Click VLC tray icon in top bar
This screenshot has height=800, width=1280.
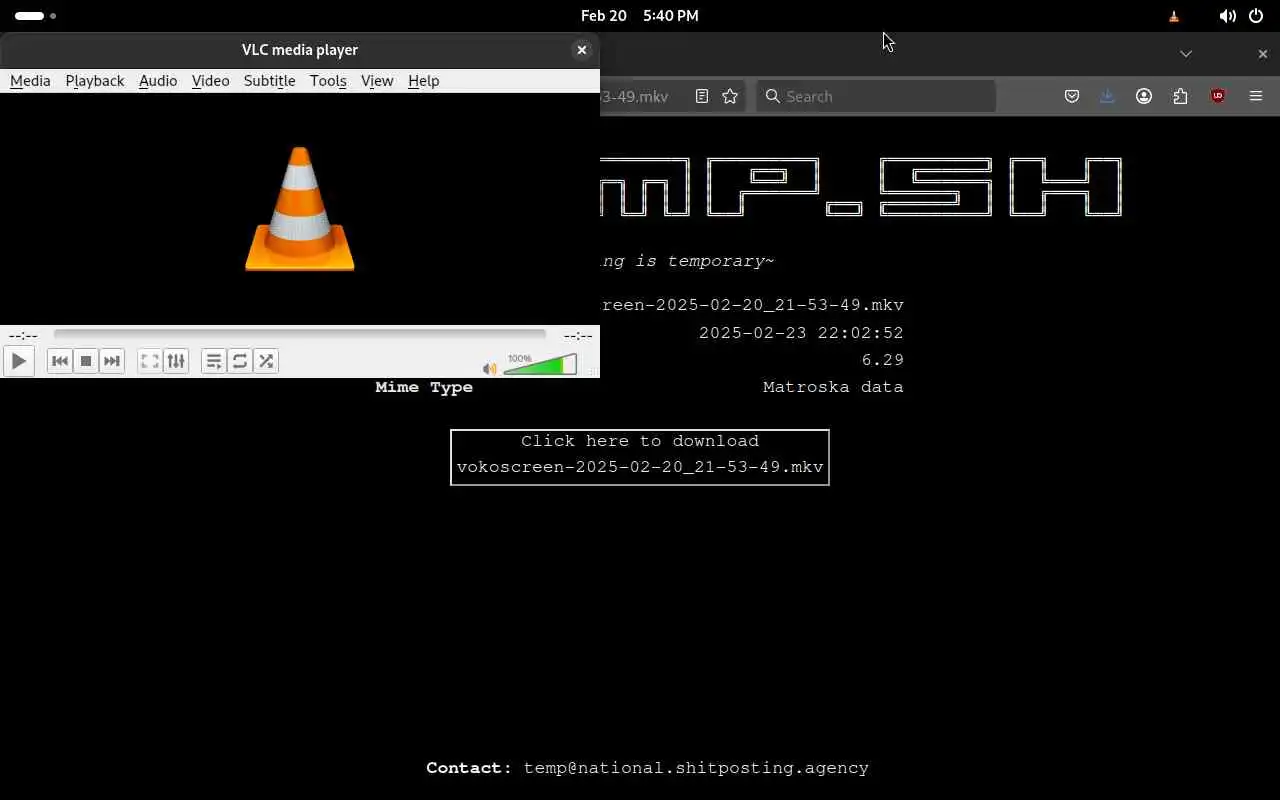point(1174,16)
